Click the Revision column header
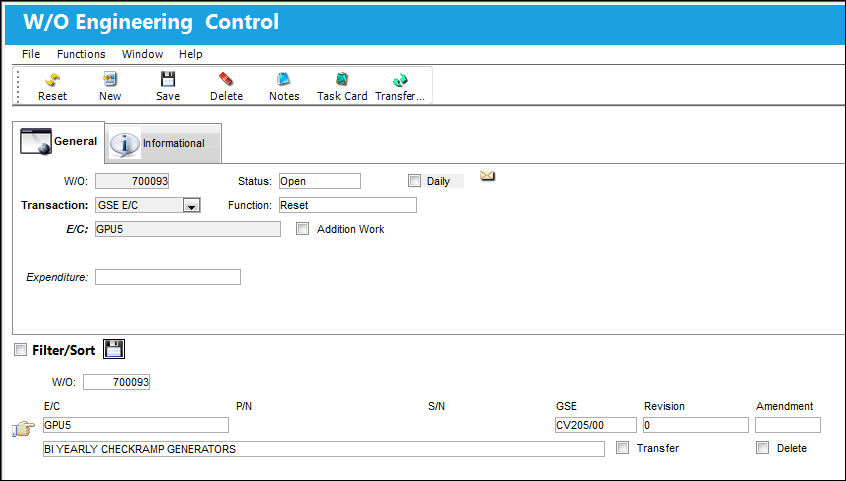The image size is (846, 481). click(x=664, y=406)
